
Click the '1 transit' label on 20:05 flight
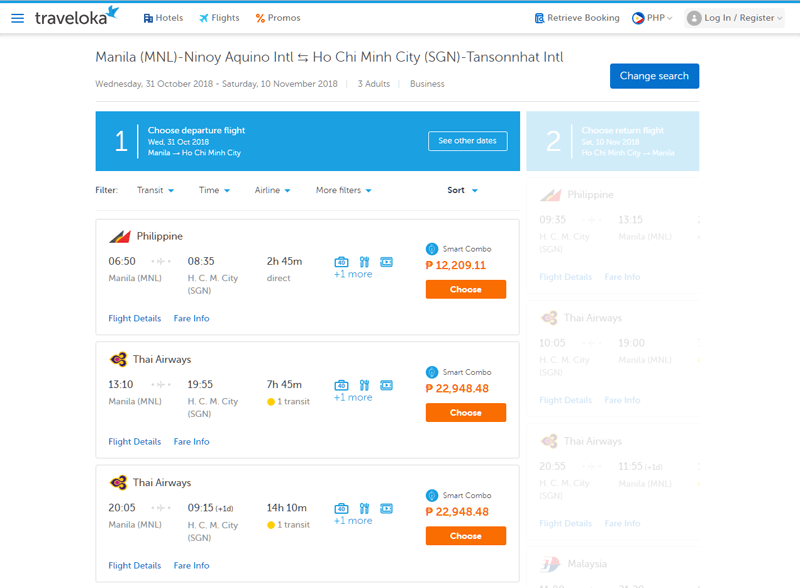click(293, 525)
